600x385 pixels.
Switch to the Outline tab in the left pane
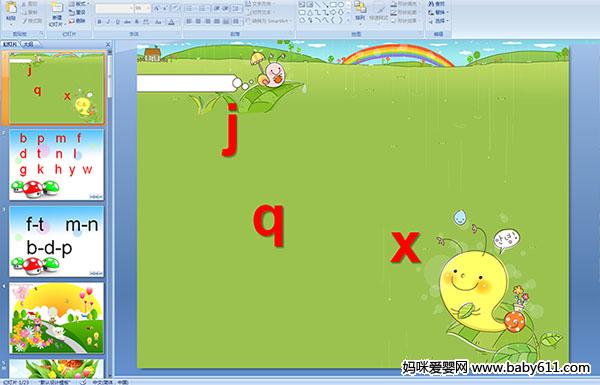[x=29, y=44]
